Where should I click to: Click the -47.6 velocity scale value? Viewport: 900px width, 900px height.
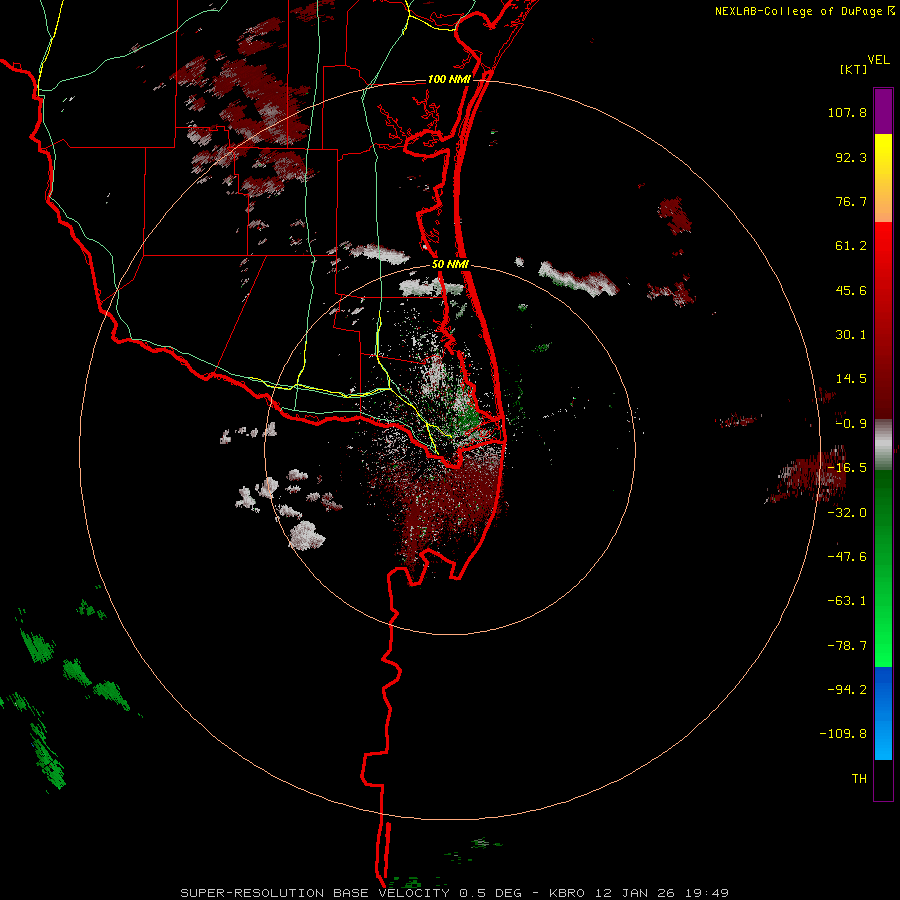pyautogui.click(x=847, y=557)
